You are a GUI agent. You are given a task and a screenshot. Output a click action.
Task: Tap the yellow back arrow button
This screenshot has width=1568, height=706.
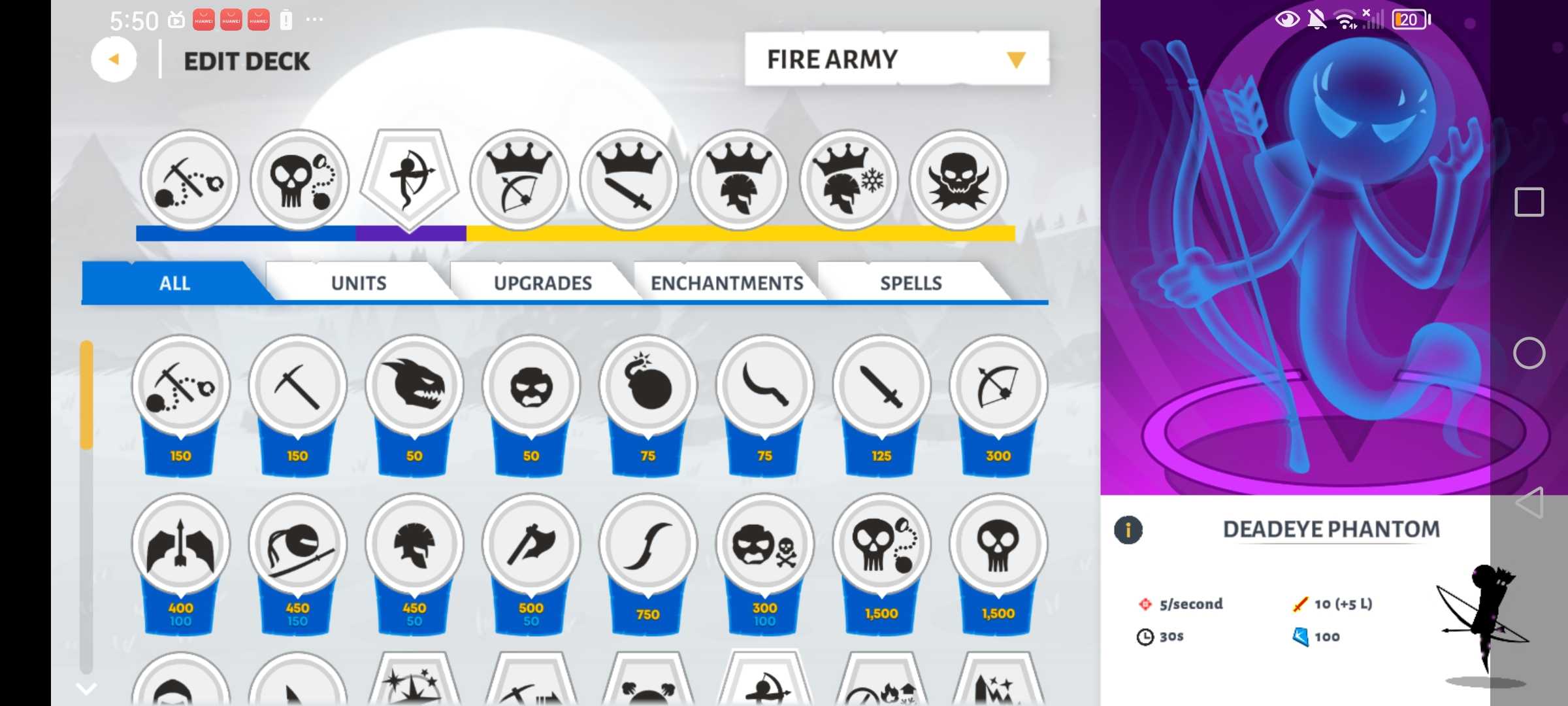coord(114,59)
